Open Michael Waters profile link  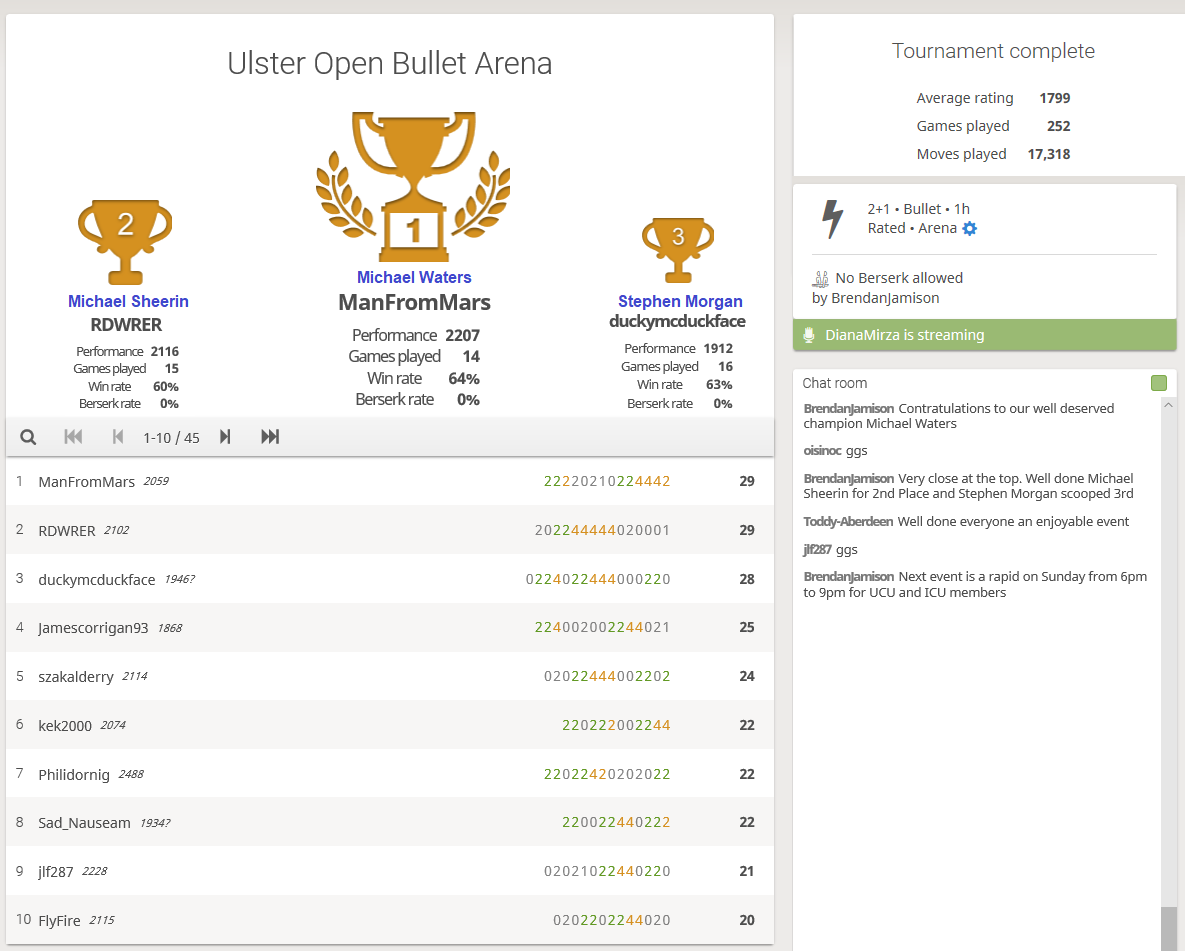pos(414,278)
